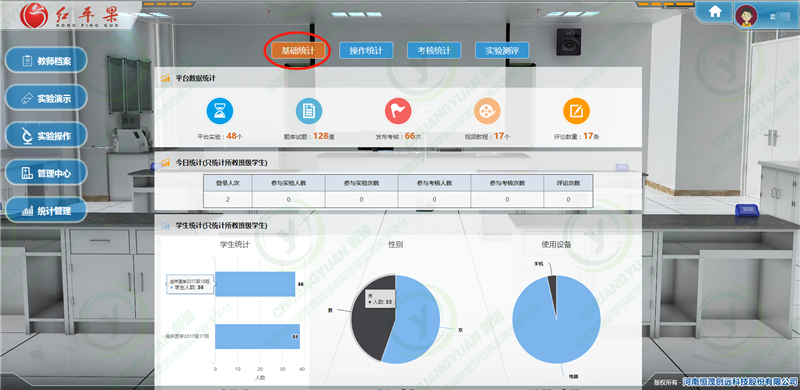This screenshot has height=390, width=800.
Task: Click the 使用设备 chart title
Action: pos(556,245)
